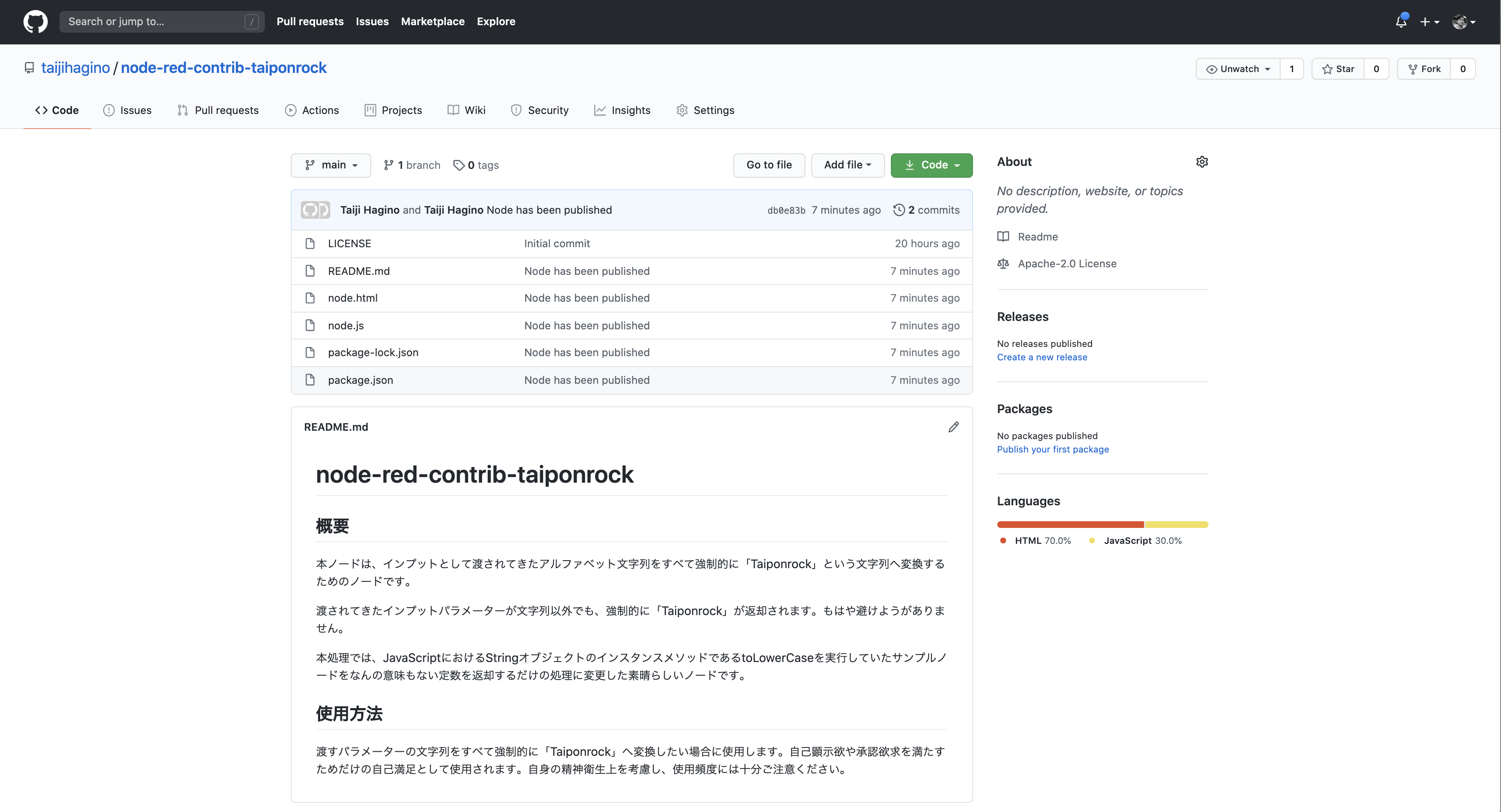Edit README with the pencil icon
This screenshot has height=812, width=1501.
click(953, 427)
